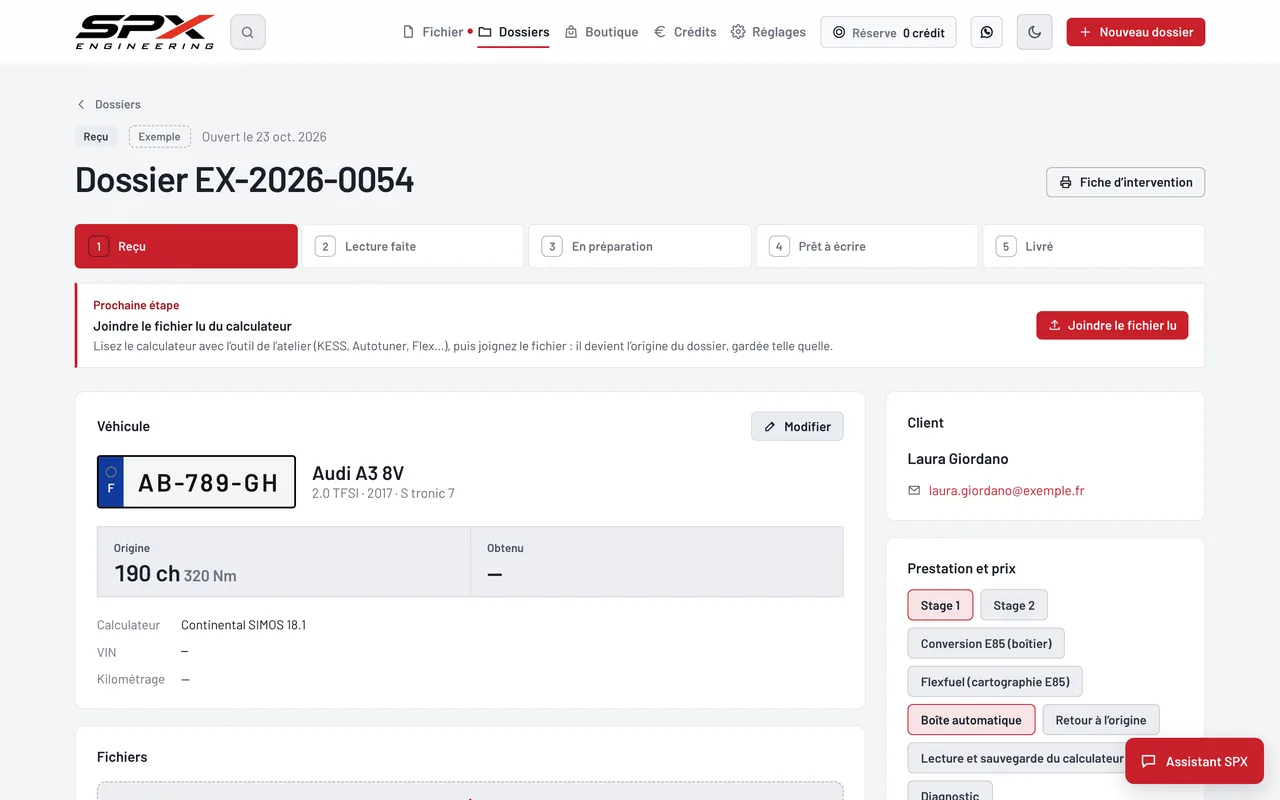Create a Nouveau dossier

(1136, 32)
